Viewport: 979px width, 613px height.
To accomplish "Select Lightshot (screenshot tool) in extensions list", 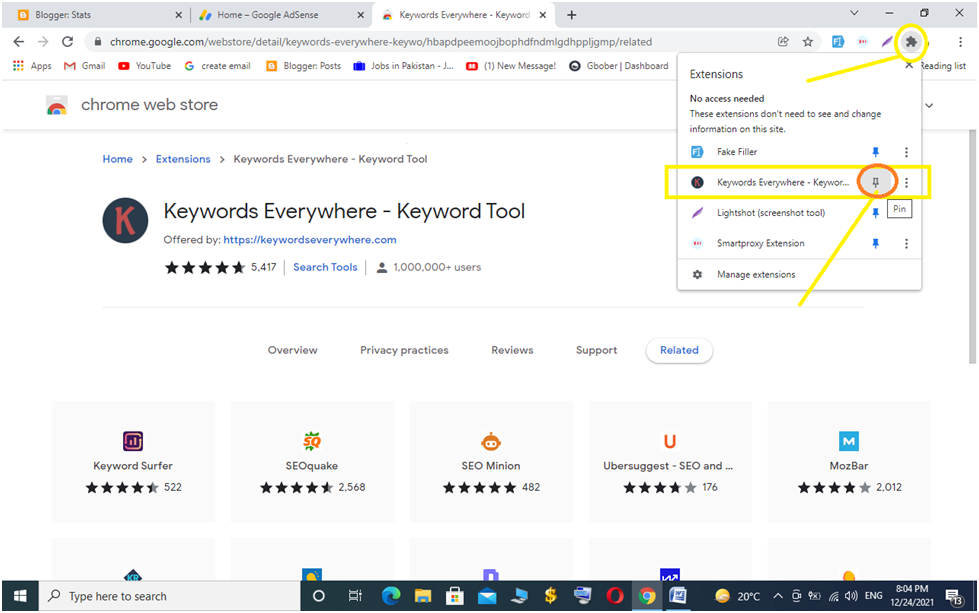I will pos(770,213).
